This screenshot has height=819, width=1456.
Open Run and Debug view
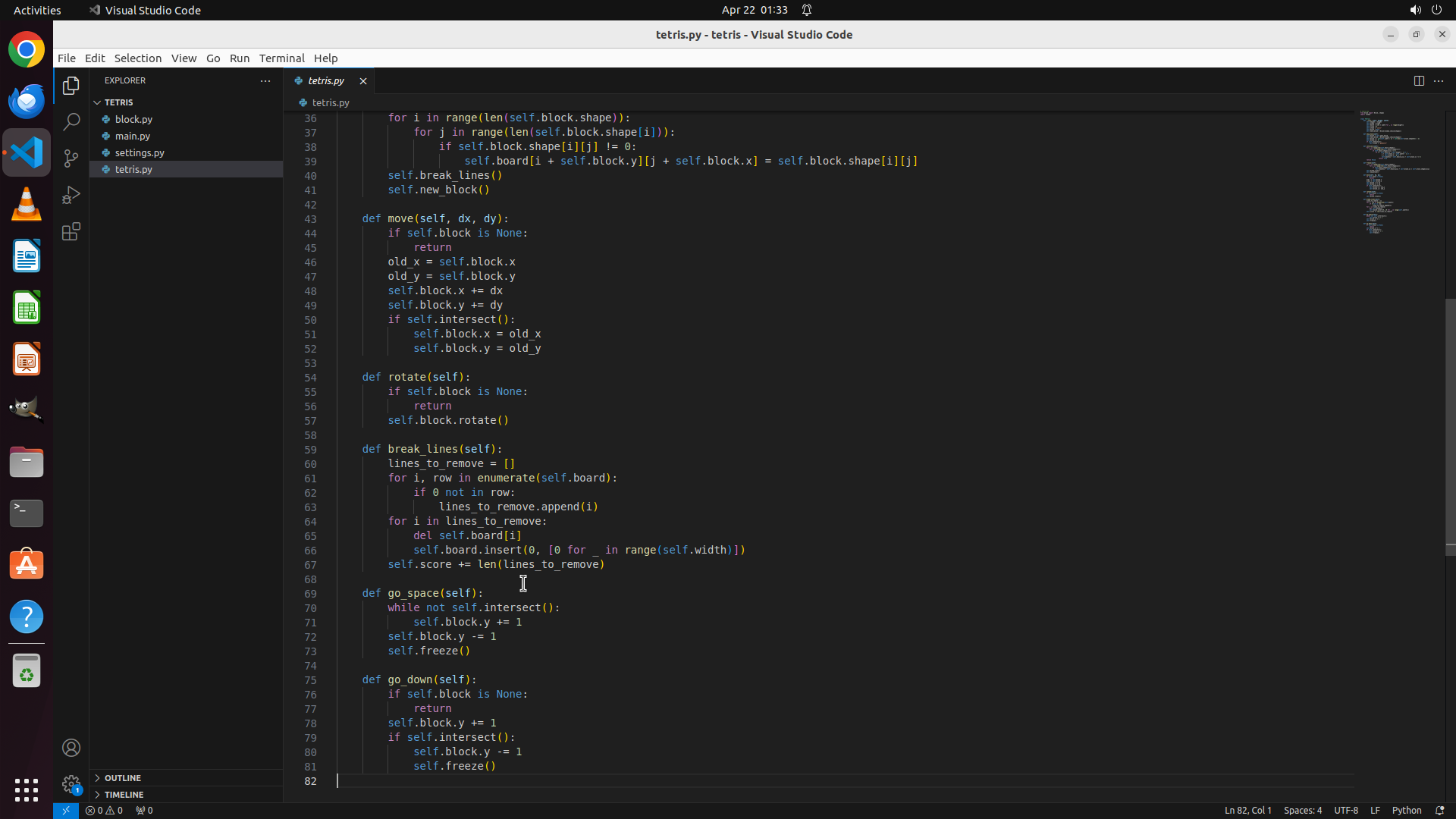coord(71,195)
